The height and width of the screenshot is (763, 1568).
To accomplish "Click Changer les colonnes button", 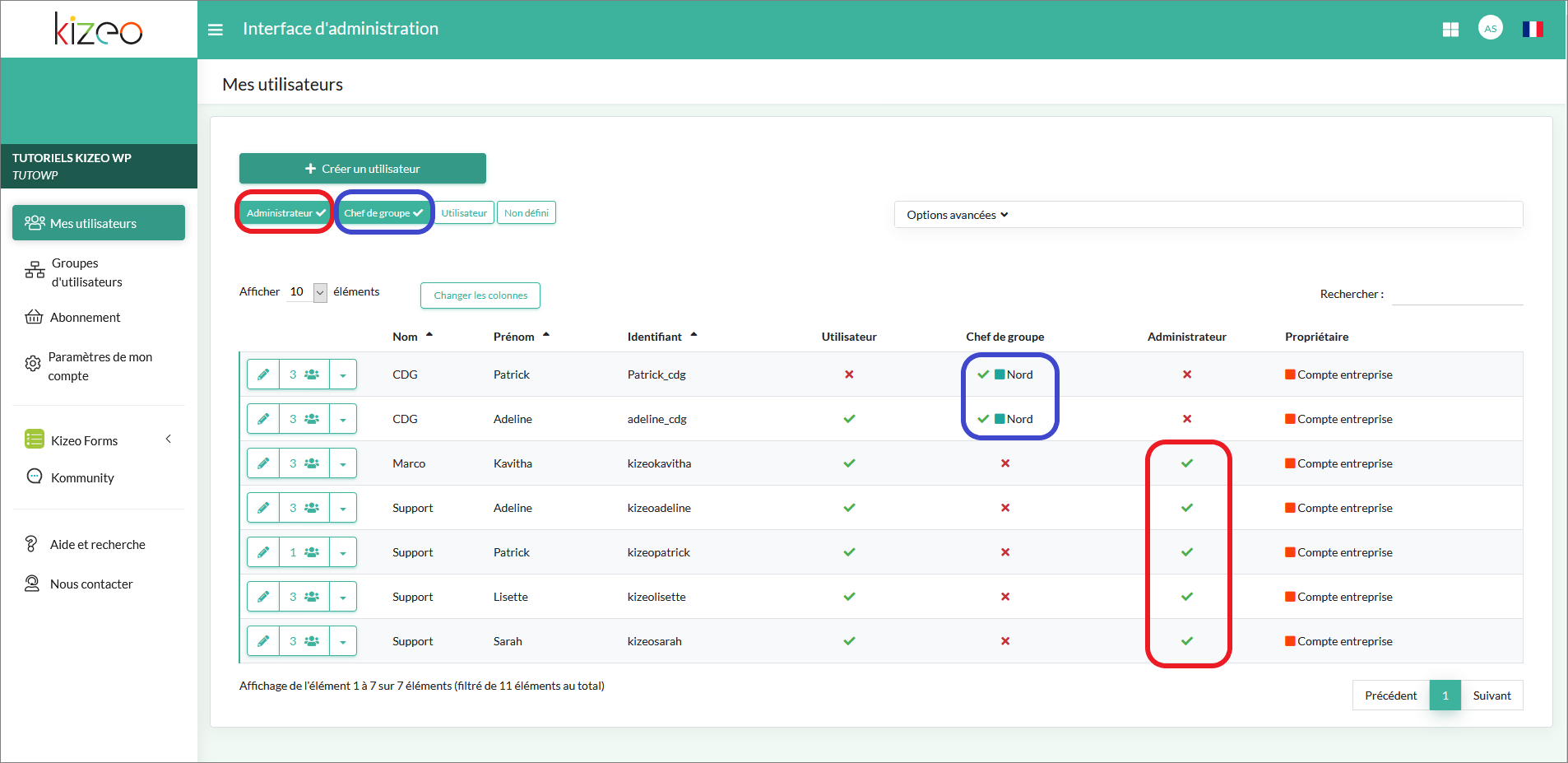I will 480,295.
